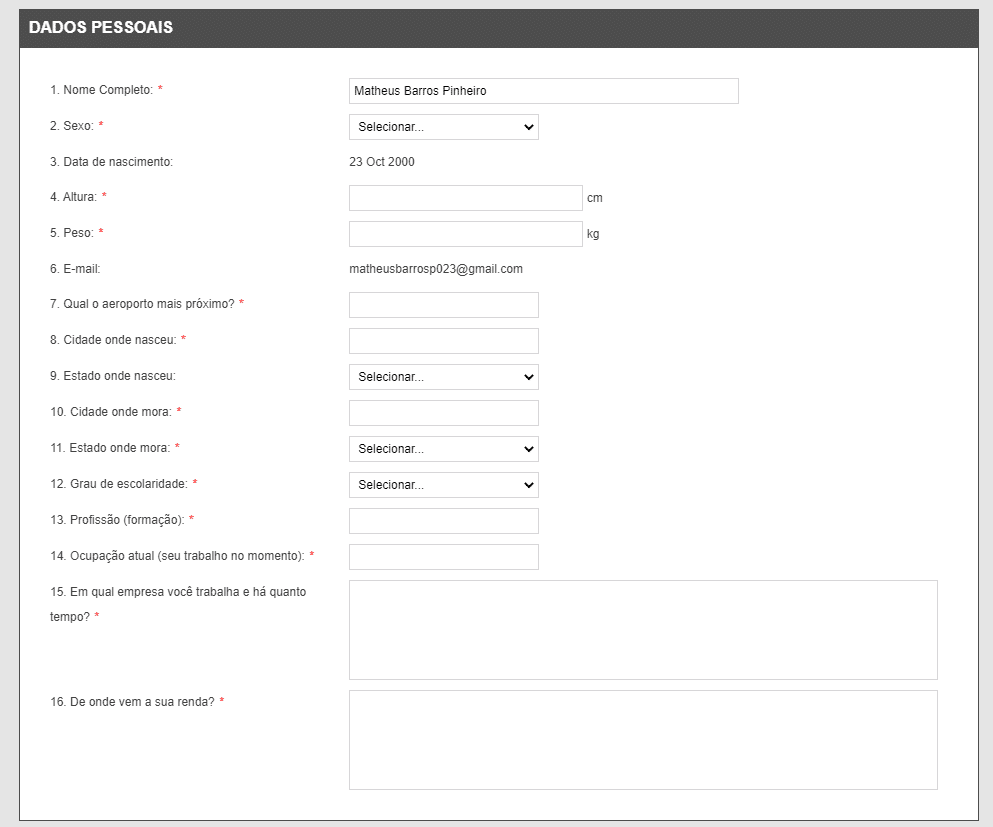Open the Sexo dropdown

click(443, 127)
